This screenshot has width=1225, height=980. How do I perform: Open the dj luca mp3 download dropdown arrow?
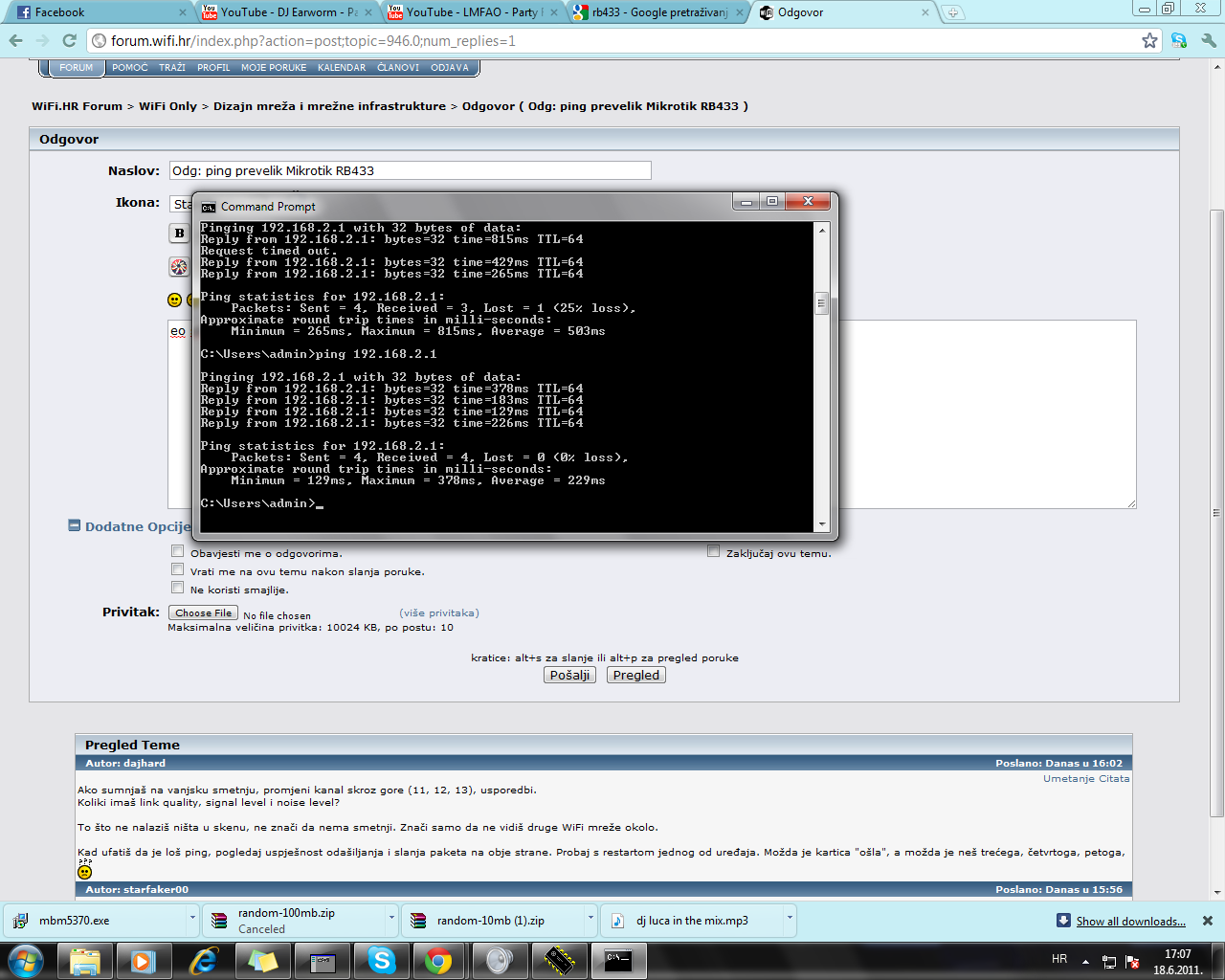point(790,918)
